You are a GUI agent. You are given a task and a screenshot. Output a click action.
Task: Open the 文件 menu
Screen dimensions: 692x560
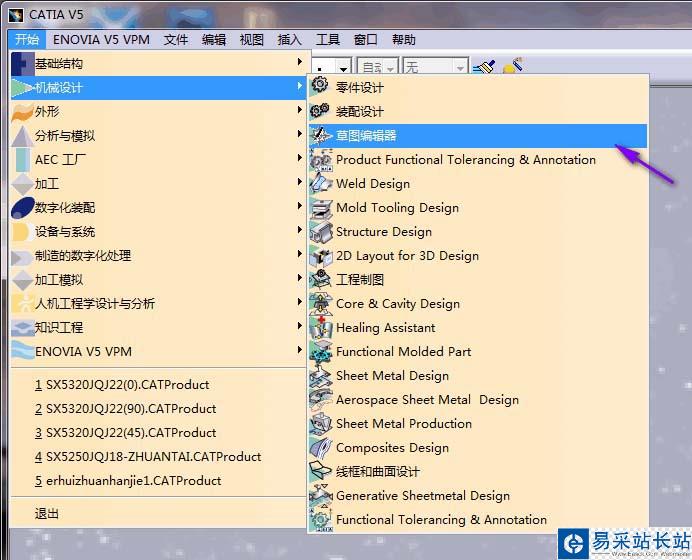point(176,40)
